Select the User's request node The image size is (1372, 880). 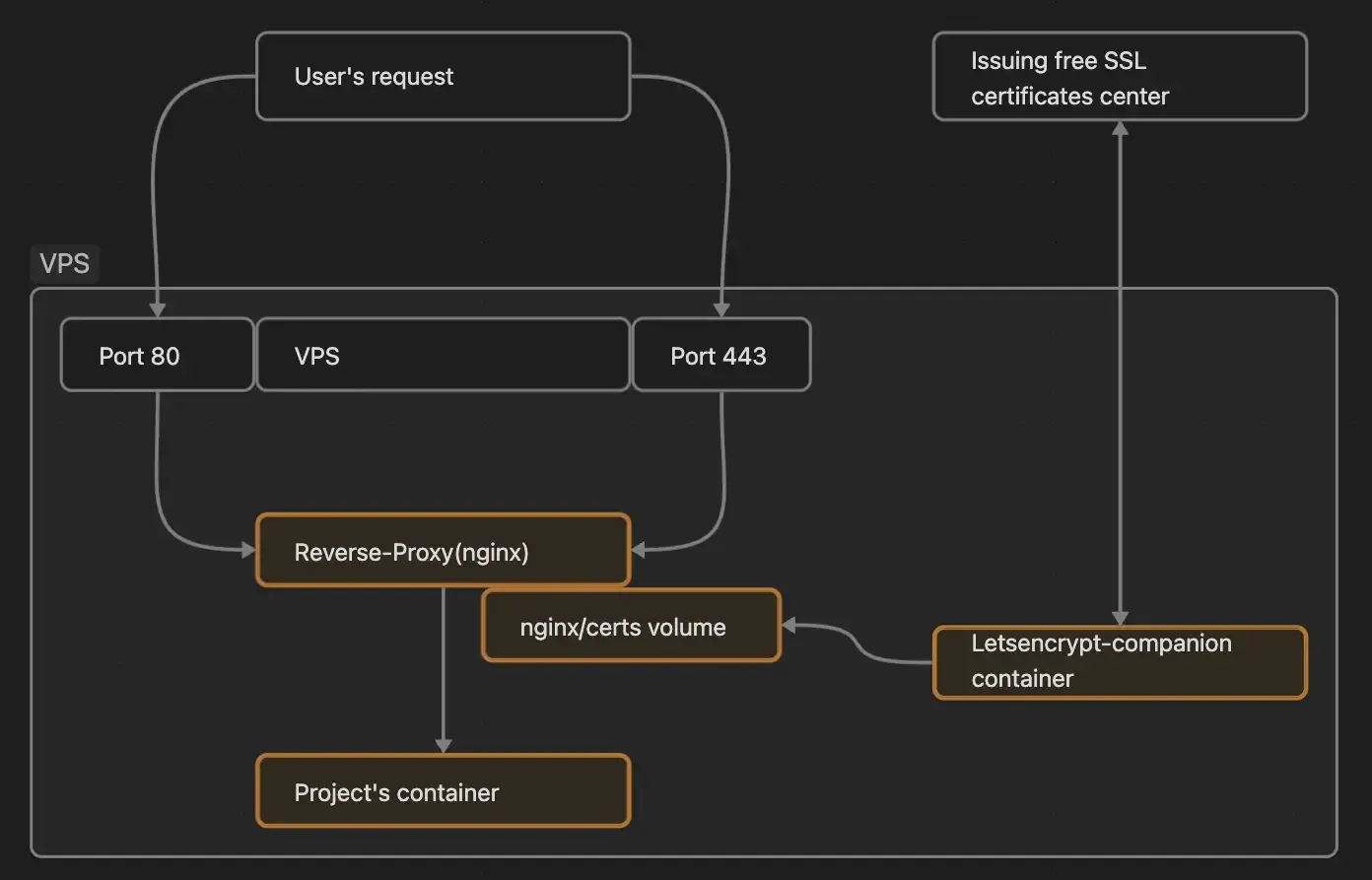pyautogui.click(x=443, y=77)
